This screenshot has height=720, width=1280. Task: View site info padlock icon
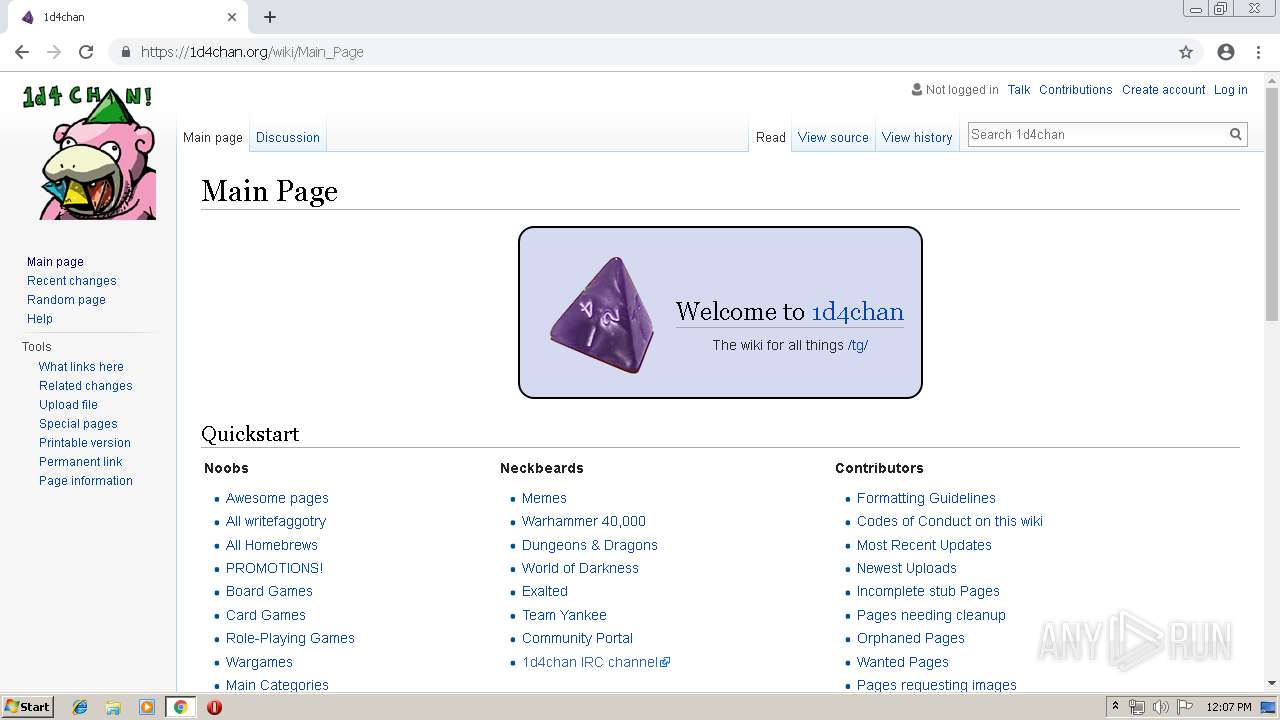tap(126, 52)
